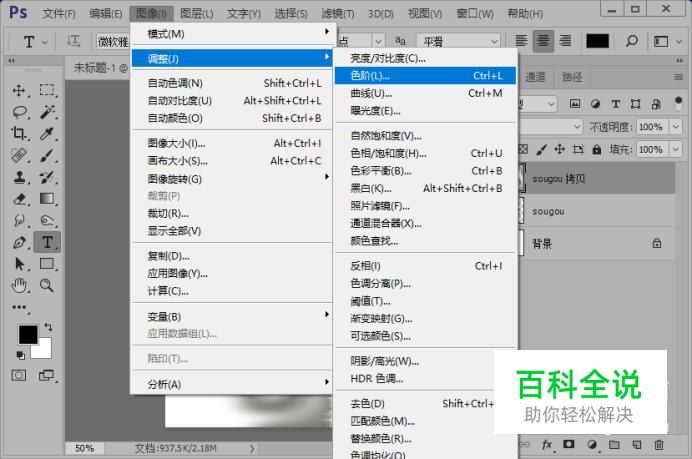Select the Brush tool
This screenshot has height=459, width=692.
pos(46,155)
